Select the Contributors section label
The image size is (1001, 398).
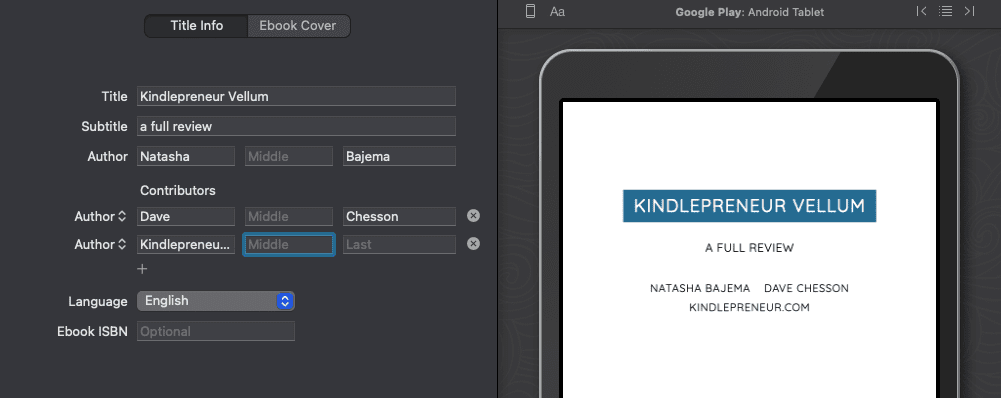tap(177, 190)
